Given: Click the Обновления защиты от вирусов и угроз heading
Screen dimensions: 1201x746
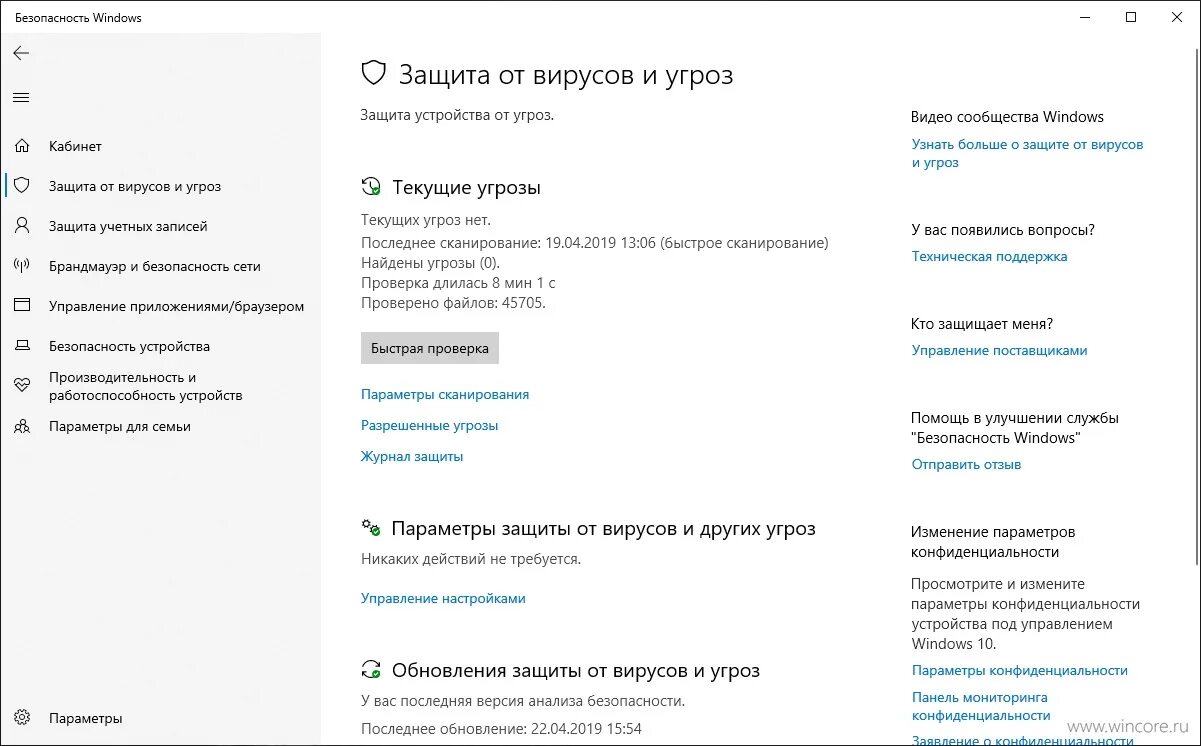Looking at the screenshot, I should pyautogui.click(x=575, y=670).
